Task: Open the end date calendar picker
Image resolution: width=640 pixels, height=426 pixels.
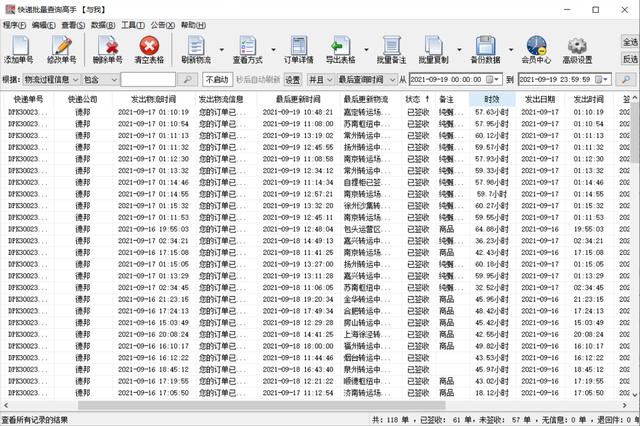Action: coord(602,79)
